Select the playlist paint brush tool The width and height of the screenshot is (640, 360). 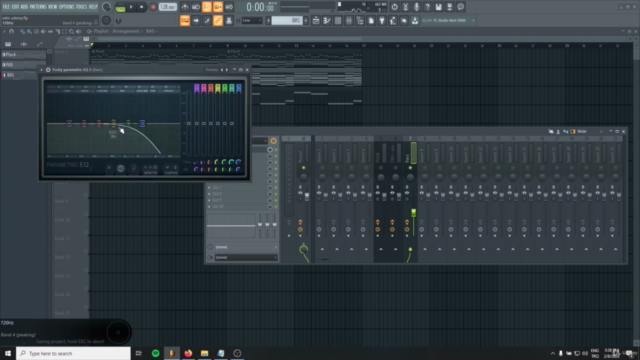(29, 31)
